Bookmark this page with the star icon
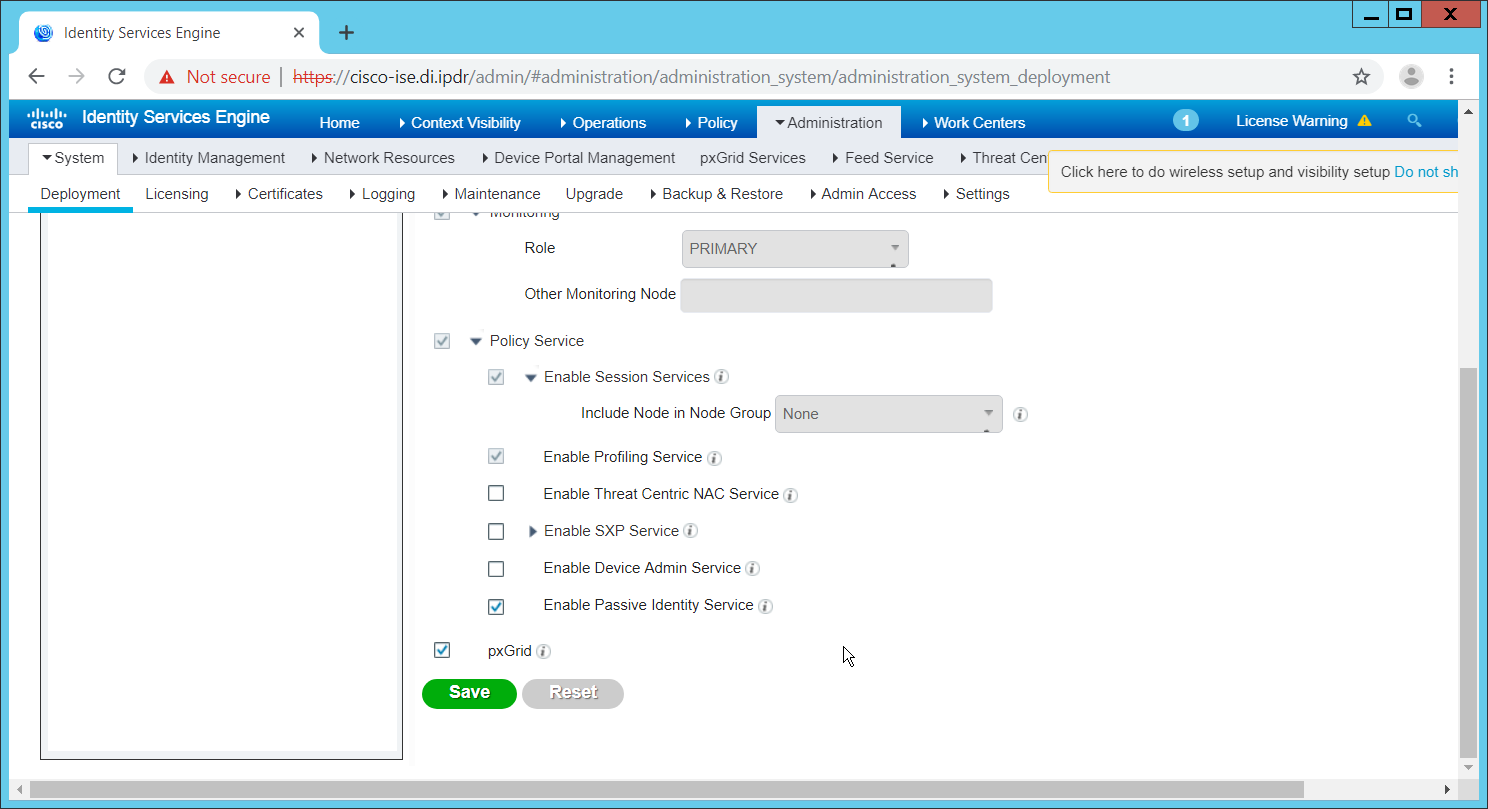Screen dimensions: 1488x809 [1361, 77]
